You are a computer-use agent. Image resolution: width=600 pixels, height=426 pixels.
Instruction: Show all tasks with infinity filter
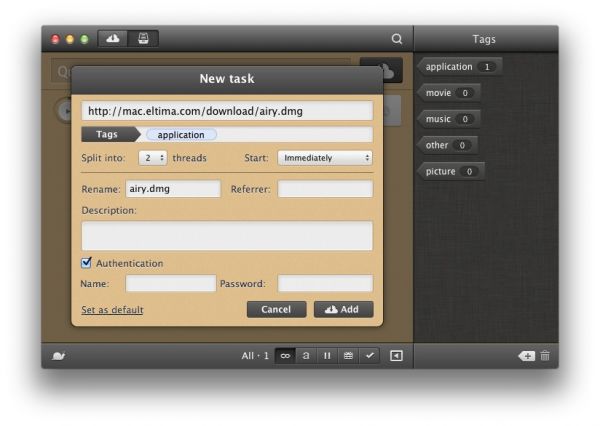[285, 356]
